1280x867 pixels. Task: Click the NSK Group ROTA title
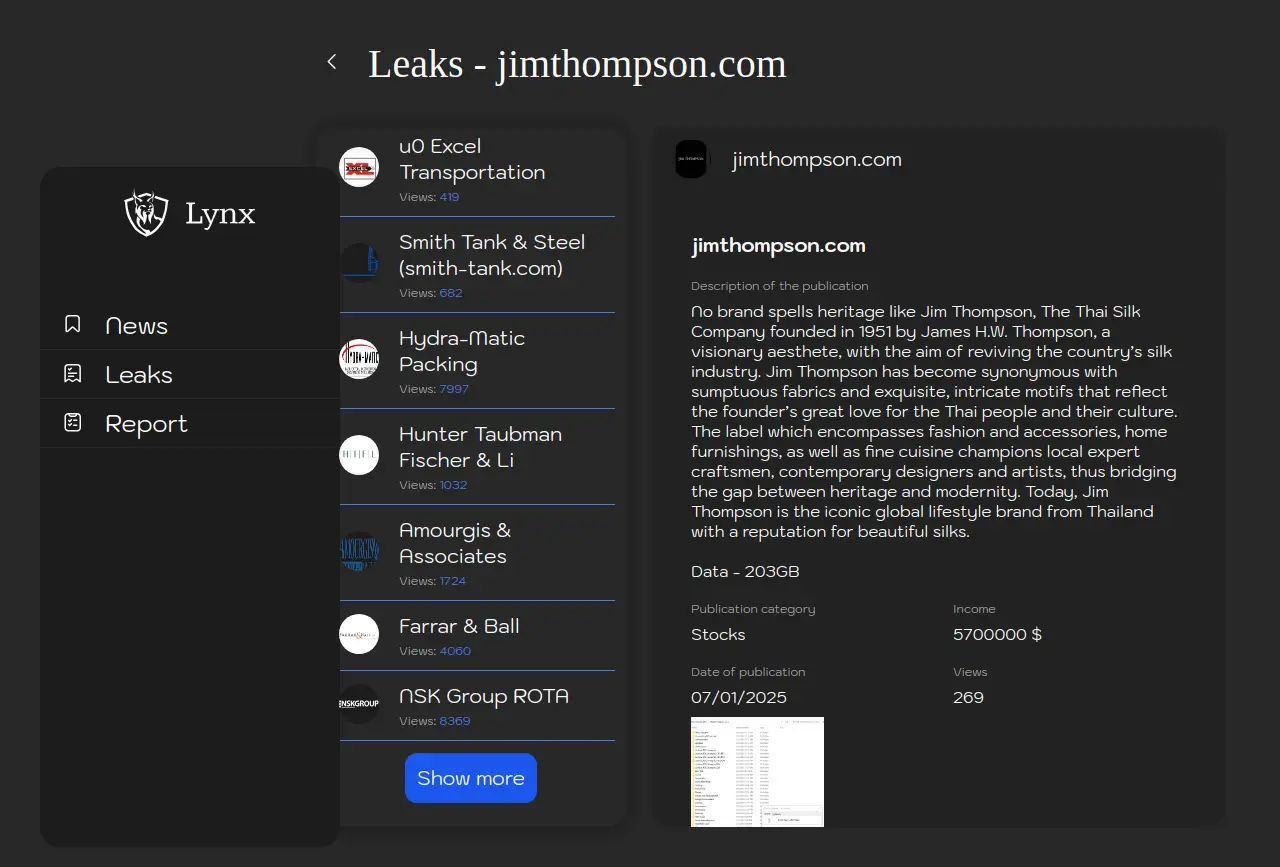(483, 696)
